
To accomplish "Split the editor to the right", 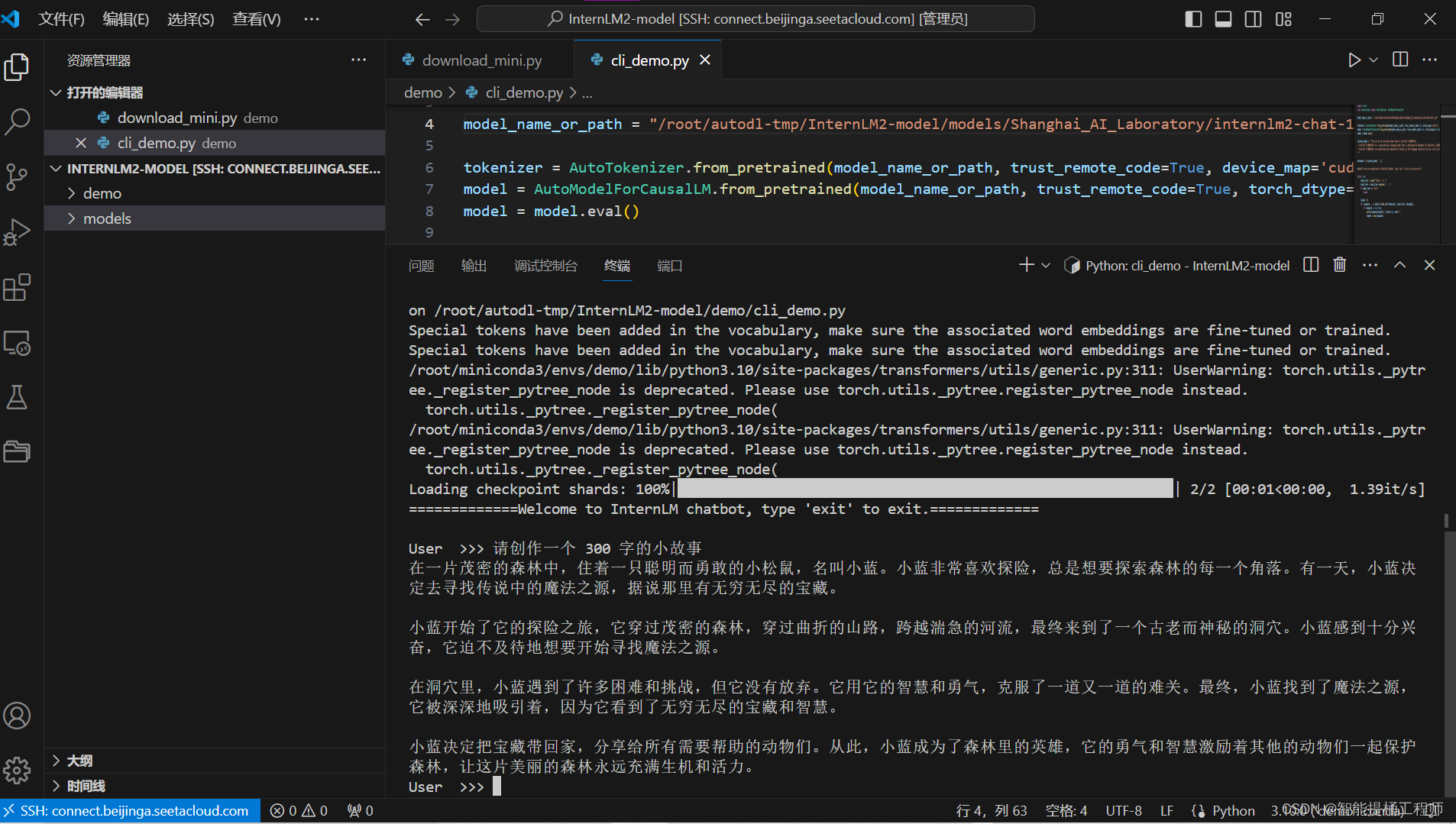I will (x=1400, y=60).
